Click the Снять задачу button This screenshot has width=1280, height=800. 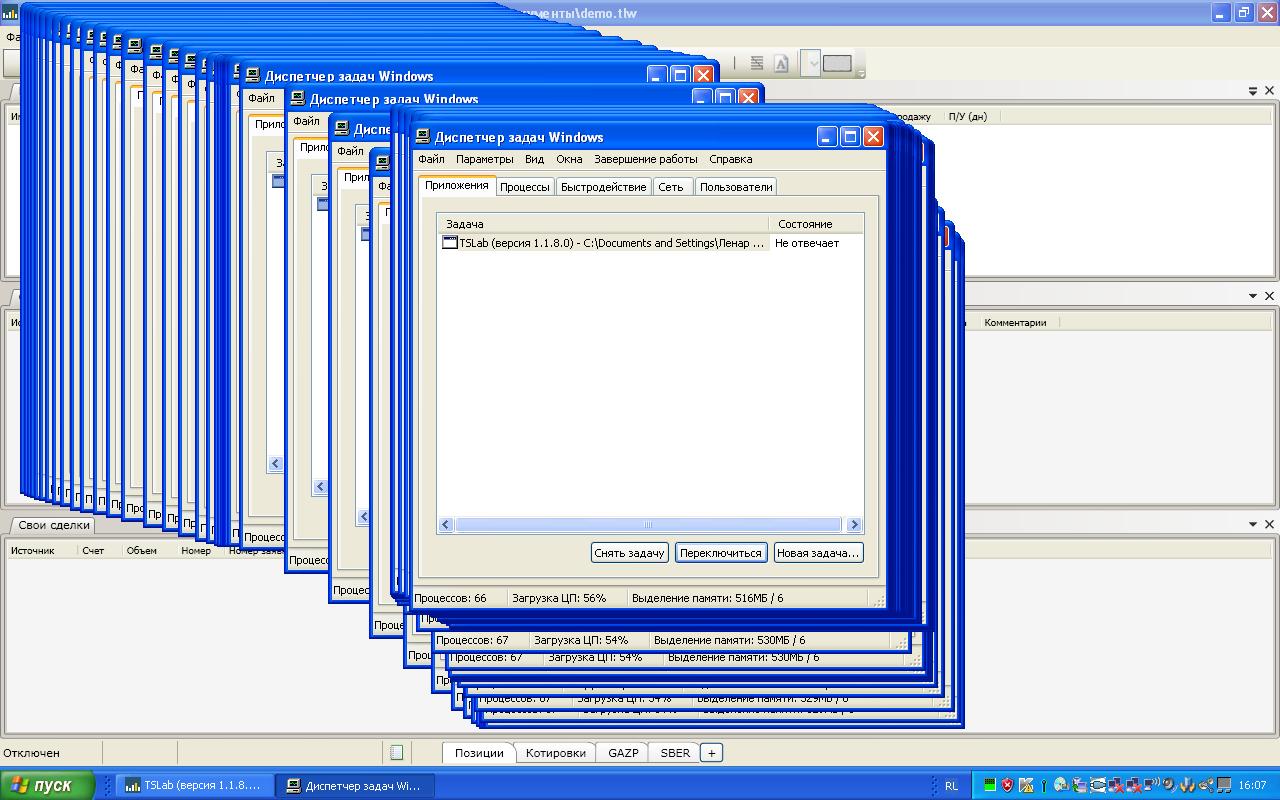pos(629,553)
